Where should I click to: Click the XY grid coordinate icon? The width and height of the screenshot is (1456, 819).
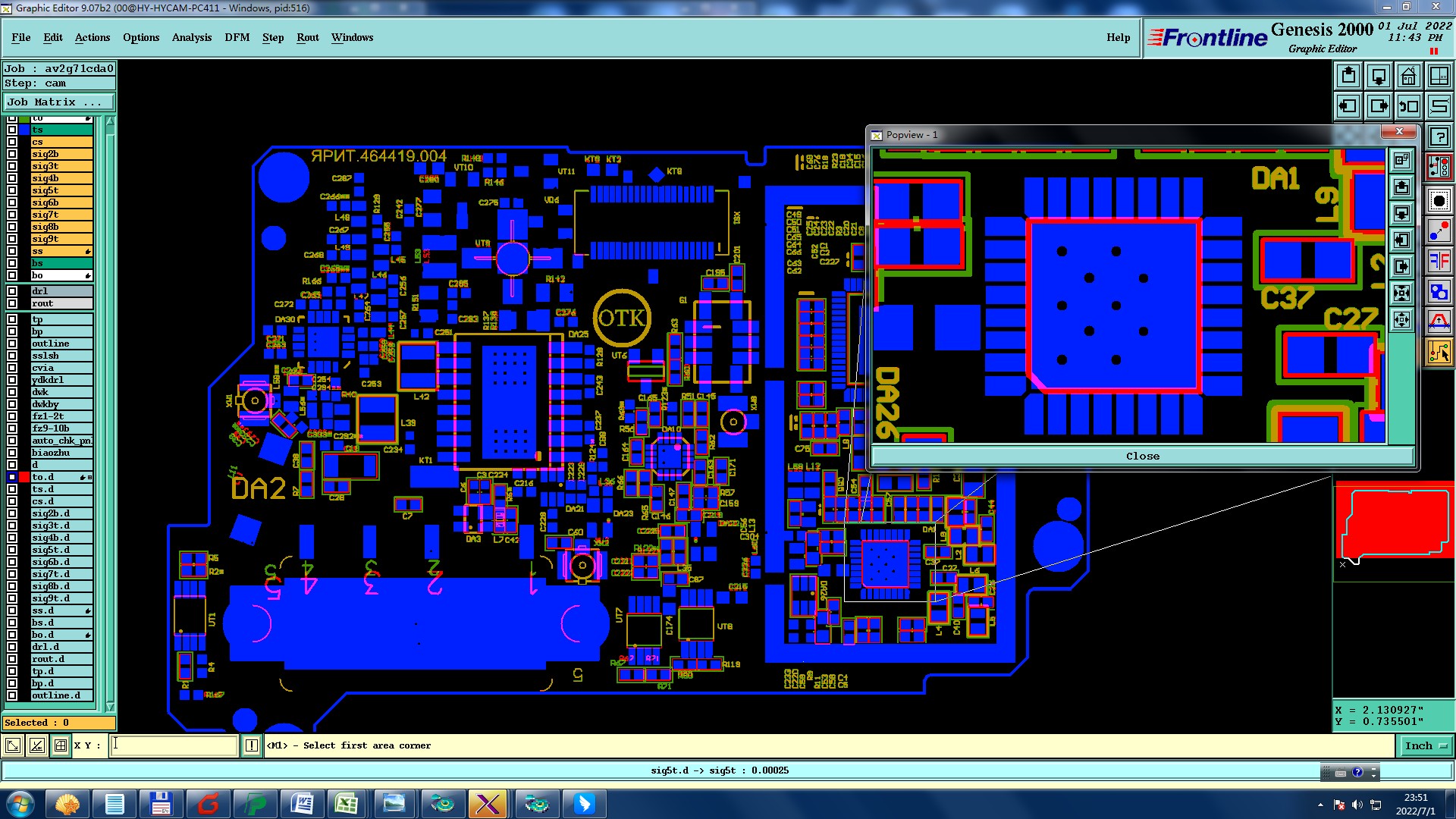click(1439, 76)
